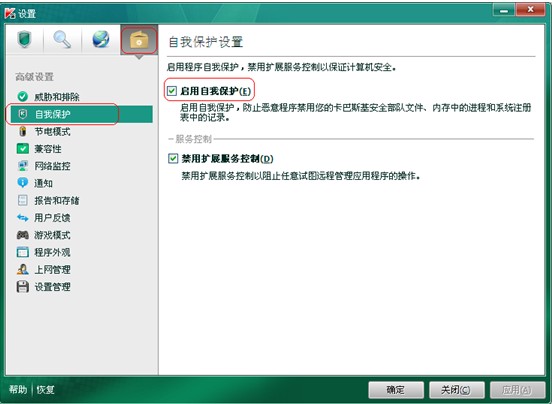Screen dimensions: 552x404
Task: Toggle the 启用自我保护 checkbox
Action: [x=172, y=91]
